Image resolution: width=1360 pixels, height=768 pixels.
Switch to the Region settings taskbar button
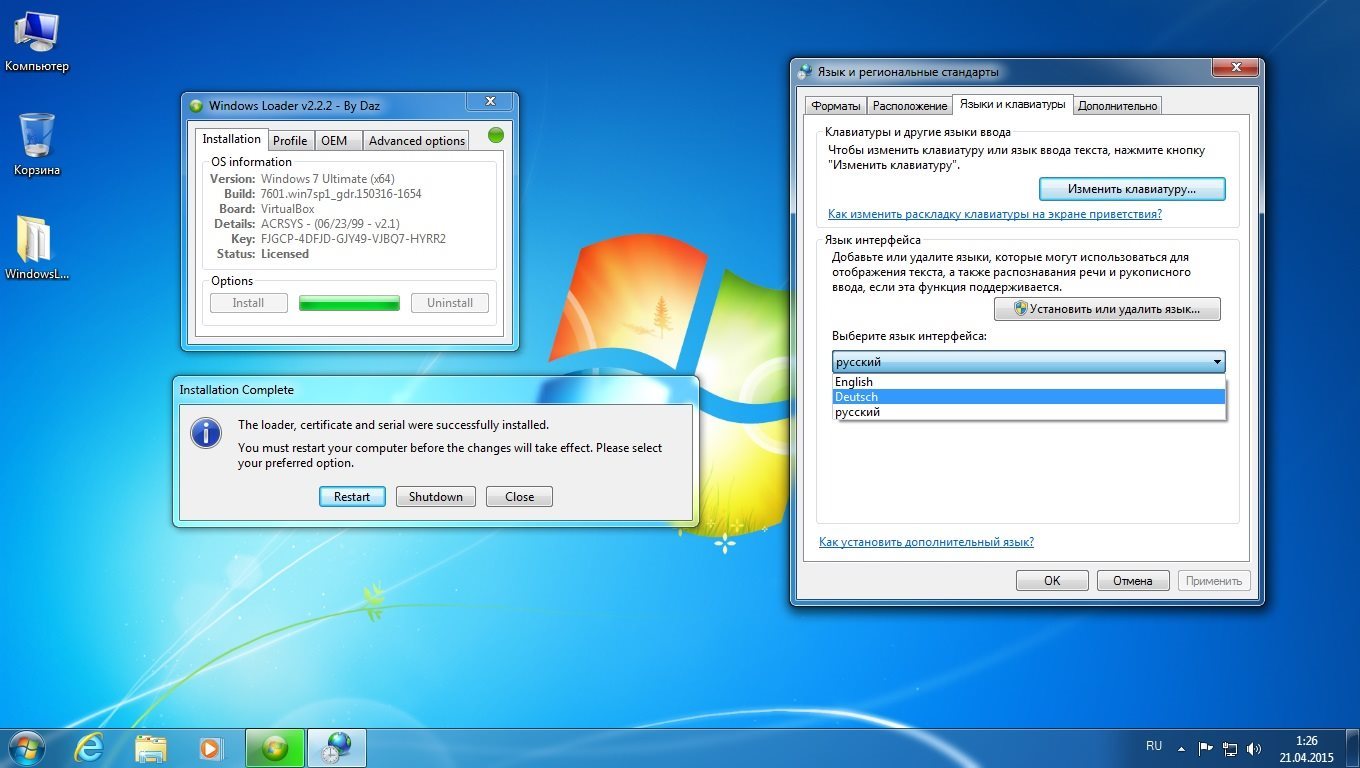point(337,747)
